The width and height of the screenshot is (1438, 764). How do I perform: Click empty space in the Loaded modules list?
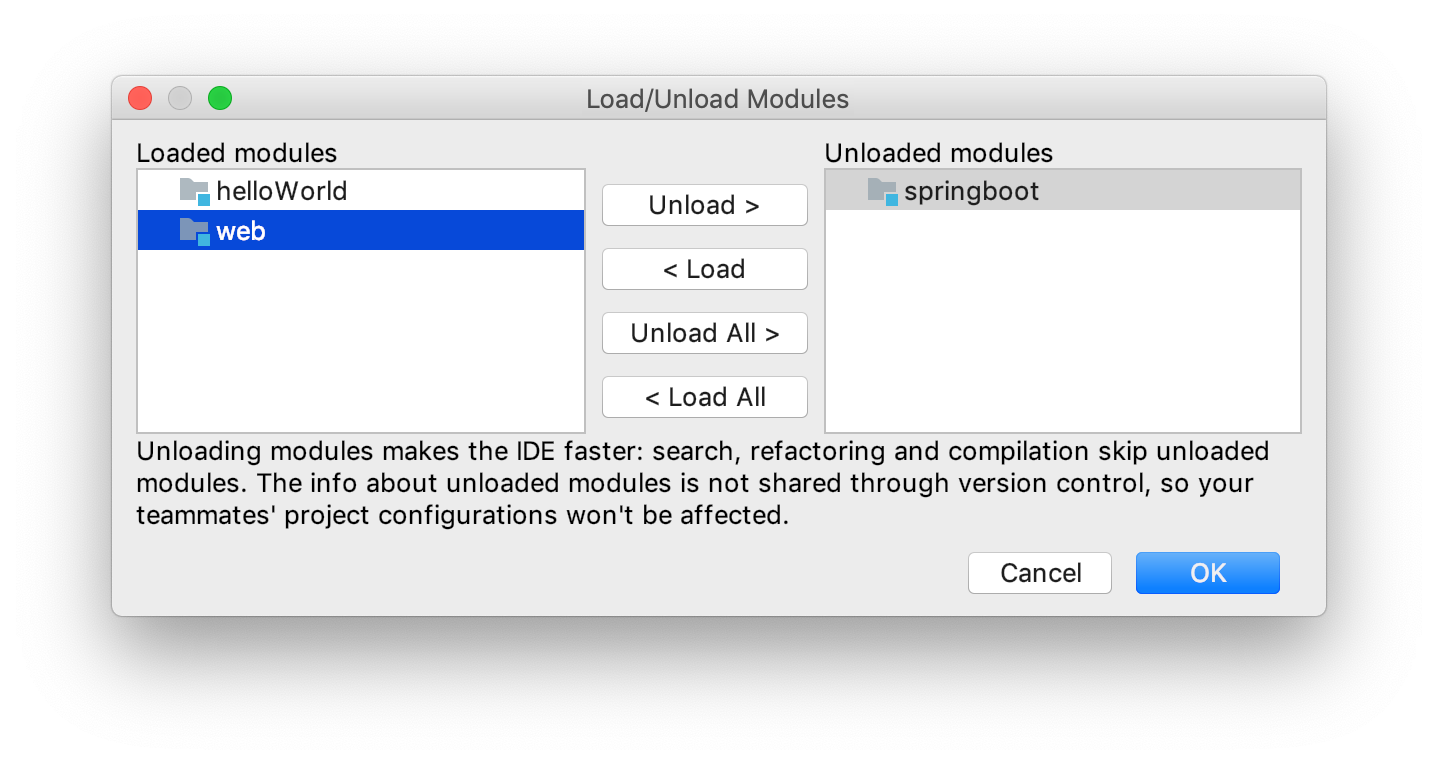361,340
